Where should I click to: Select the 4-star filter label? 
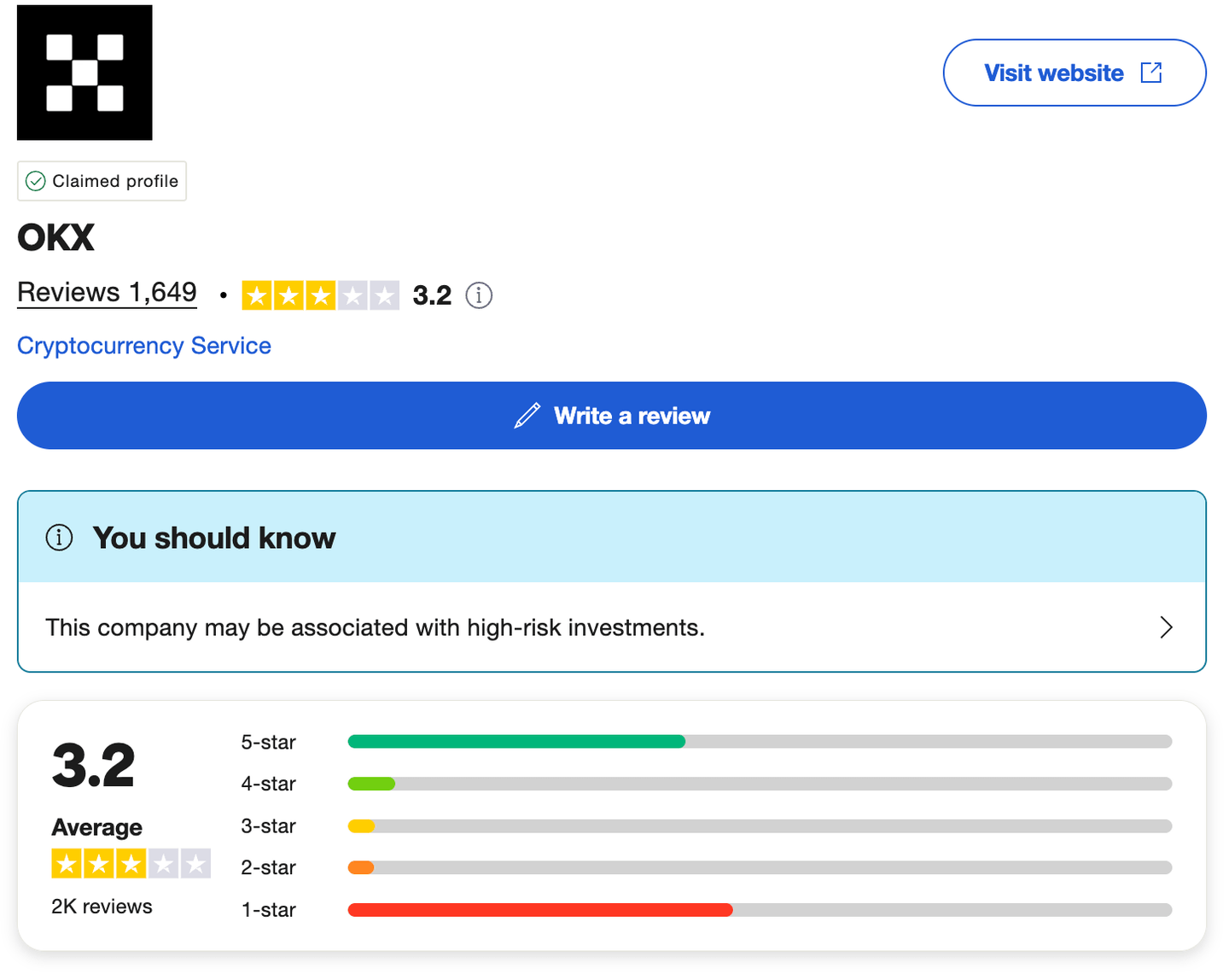[268, 784]
